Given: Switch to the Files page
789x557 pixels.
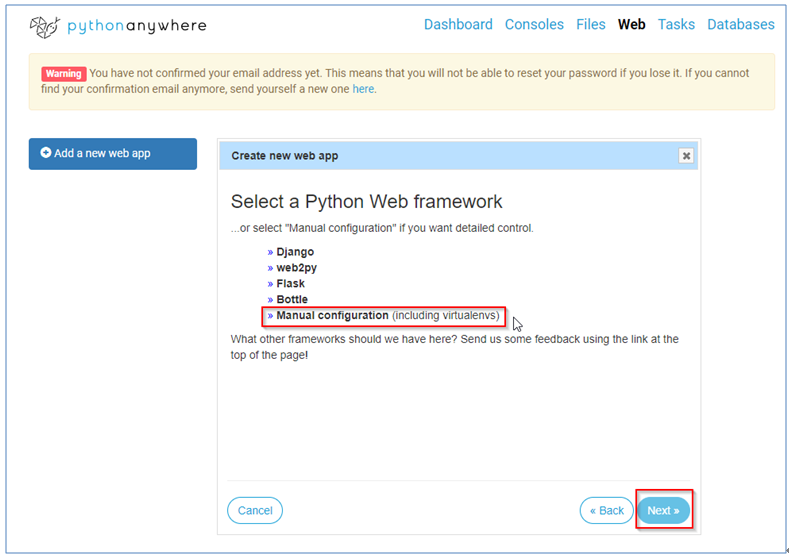Looking at the screenshot, I should point(591,24).
